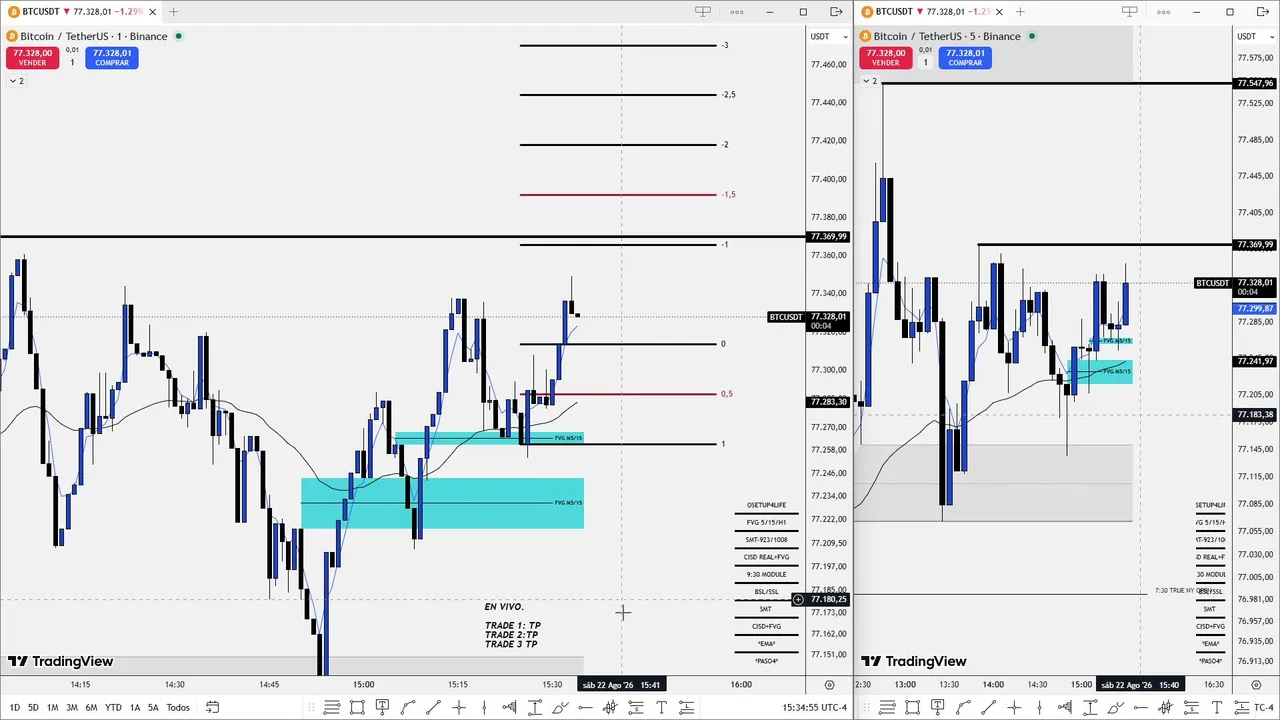Image resolution: width=1280 pixels, height=720 pixels.
Task: Select rectangle drawing tool in right window toolbar
Action: [912, 708]
